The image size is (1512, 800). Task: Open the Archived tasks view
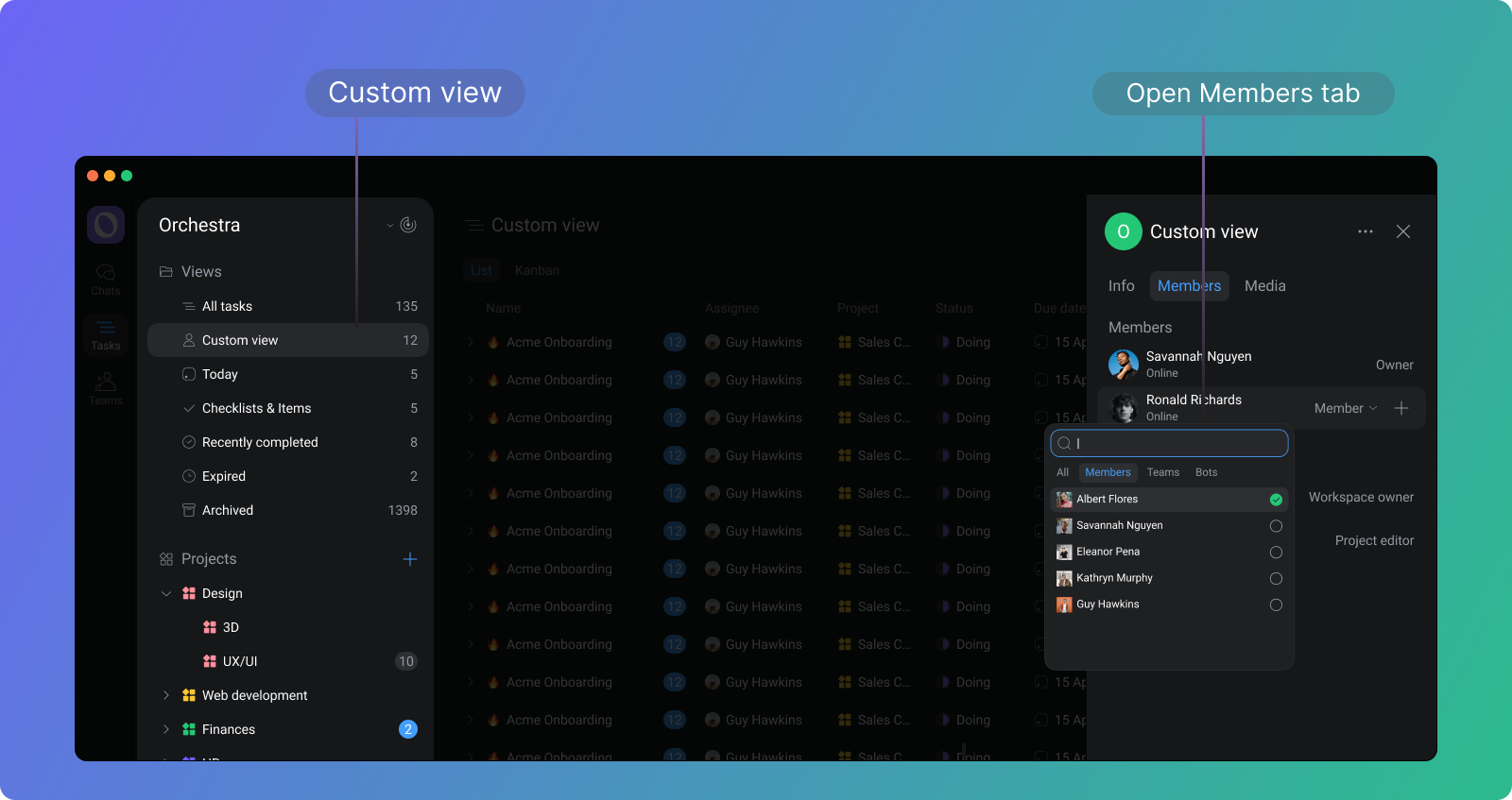(228, 510)
